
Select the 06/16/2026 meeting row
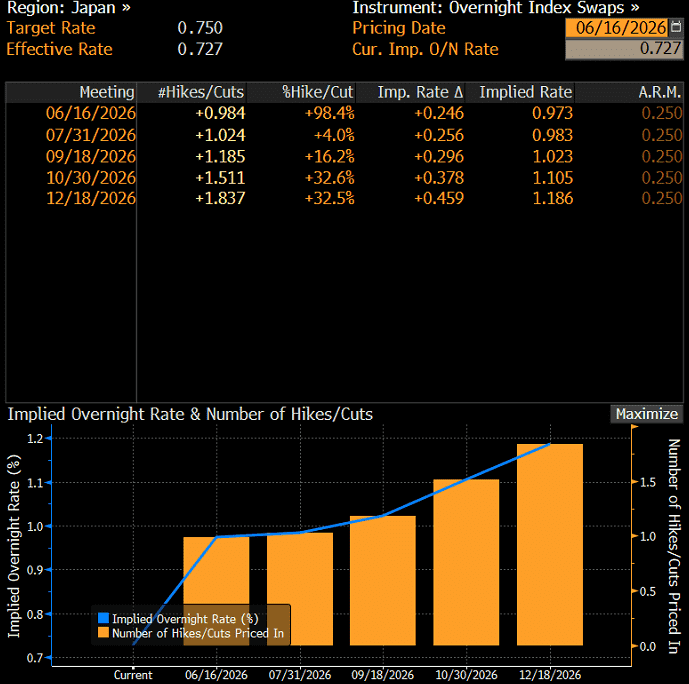pyautogui.click(x=344, y=113)
